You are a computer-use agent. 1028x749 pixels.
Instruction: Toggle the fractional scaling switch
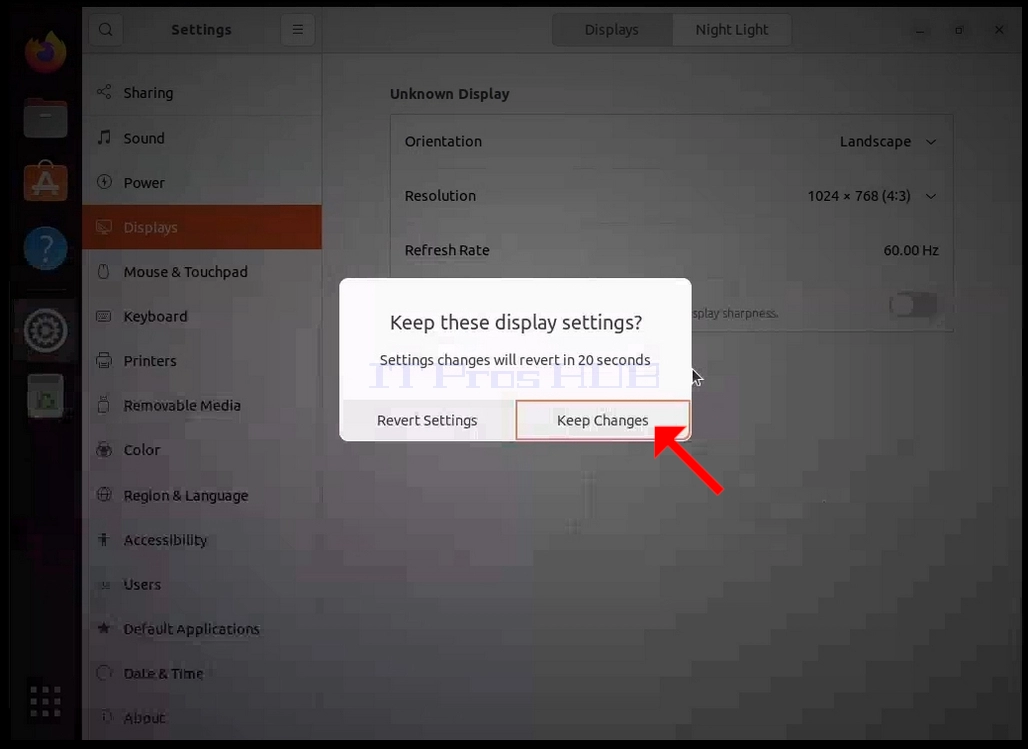913,305
